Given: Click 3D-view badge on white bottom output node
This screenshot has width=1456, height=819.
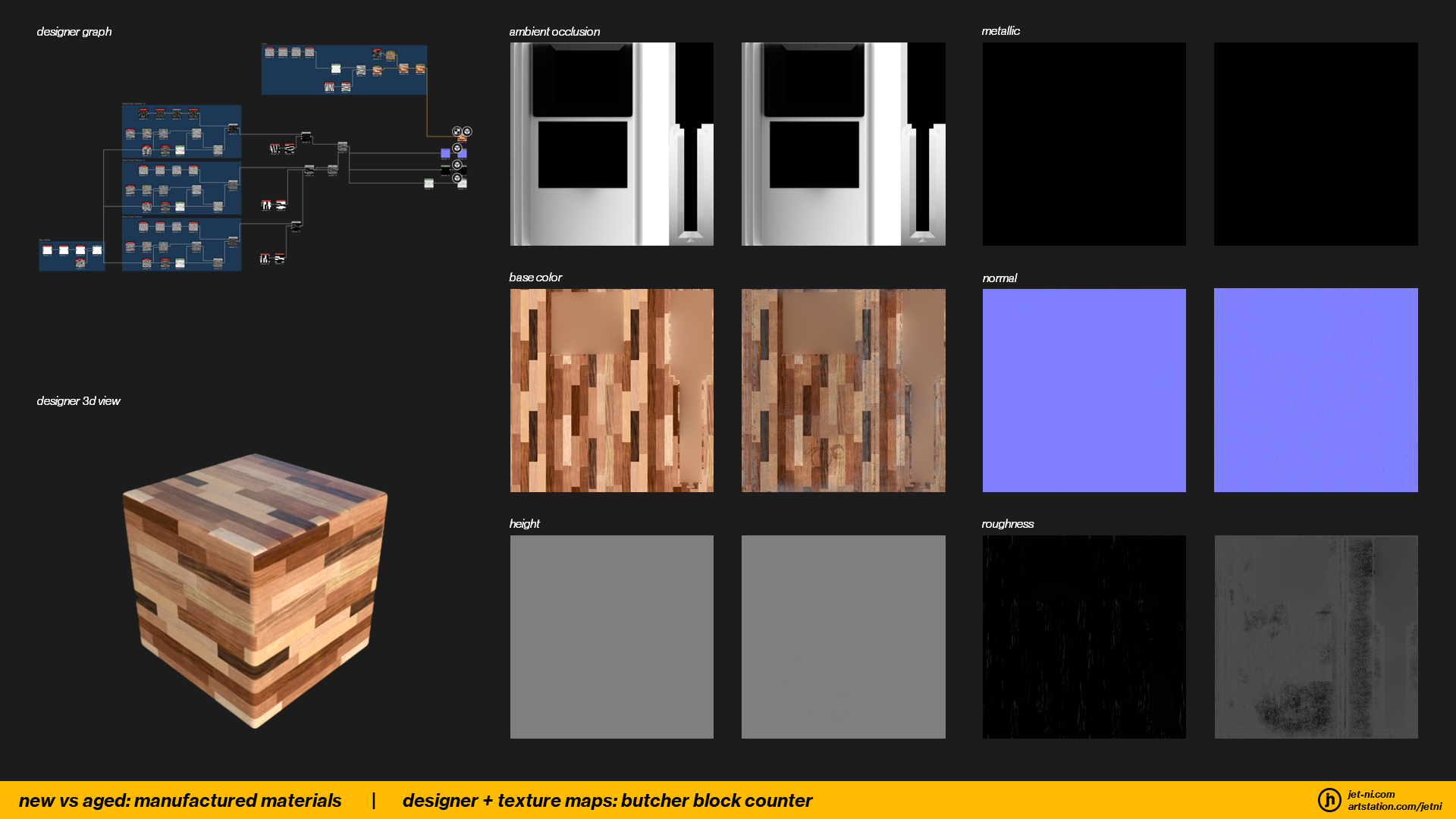Looking at the screenshot, I should coord(457,178).
